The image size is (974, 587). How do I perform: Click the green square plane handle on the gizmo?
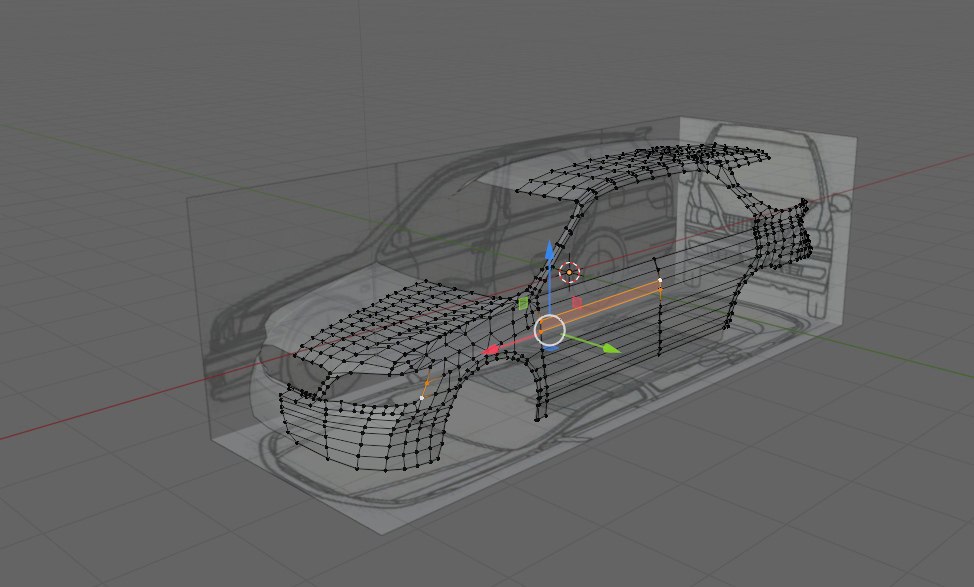click(523, 302)
